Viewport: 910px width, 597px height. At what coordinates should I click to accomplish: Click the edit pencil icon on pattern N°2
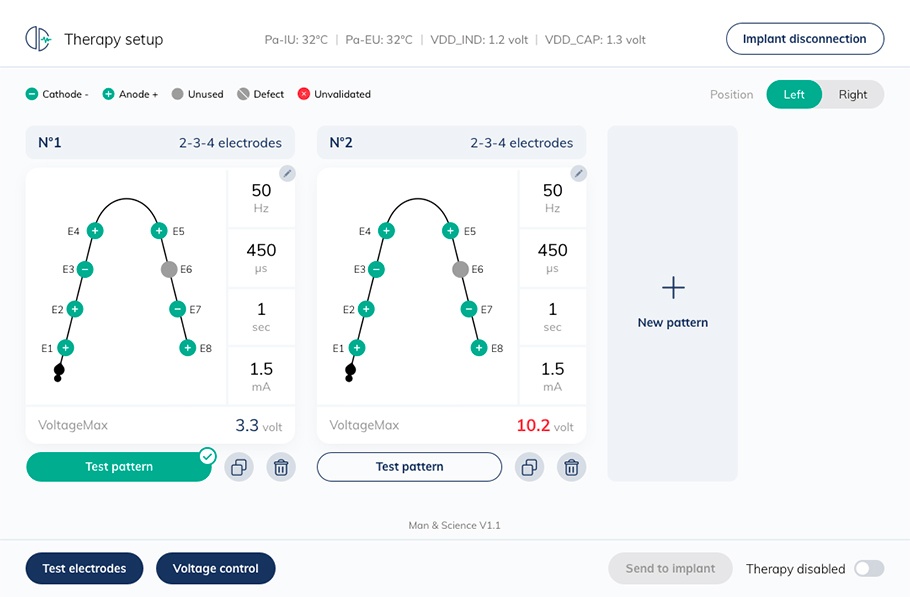tap(578, 173)
